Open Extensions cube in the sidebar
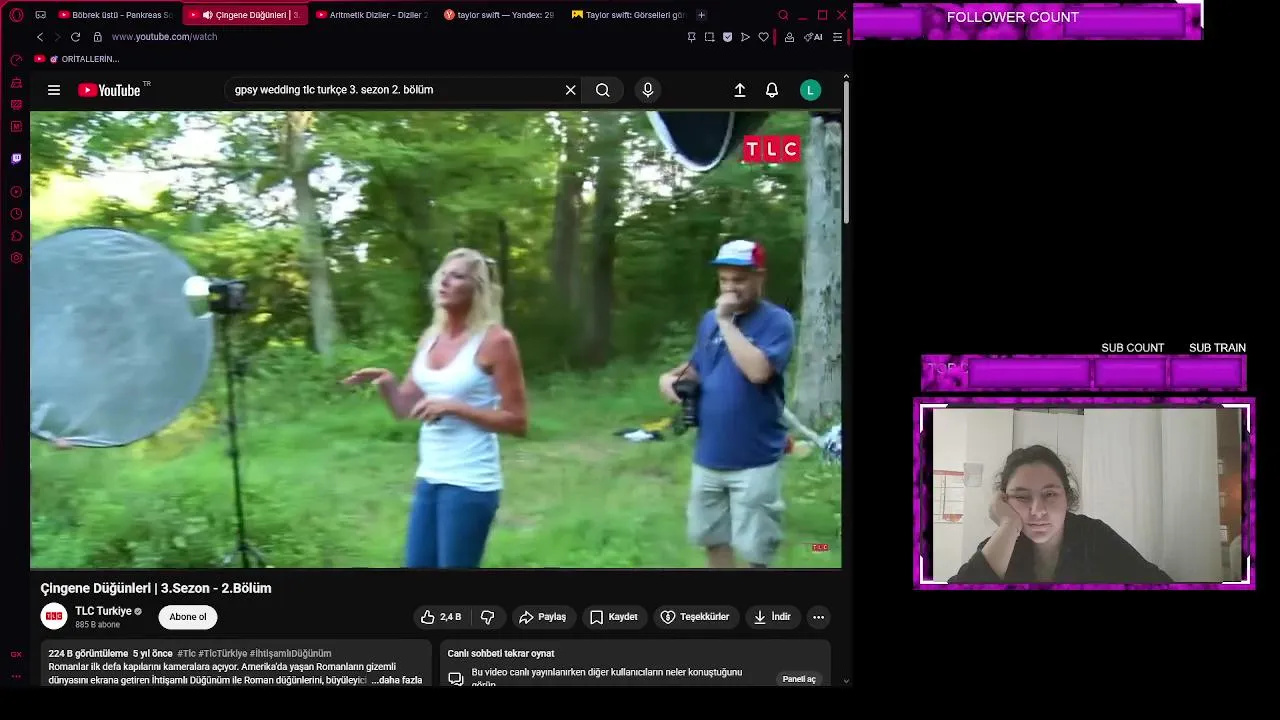Screen dimensions: 1280x720 [16, 236]
